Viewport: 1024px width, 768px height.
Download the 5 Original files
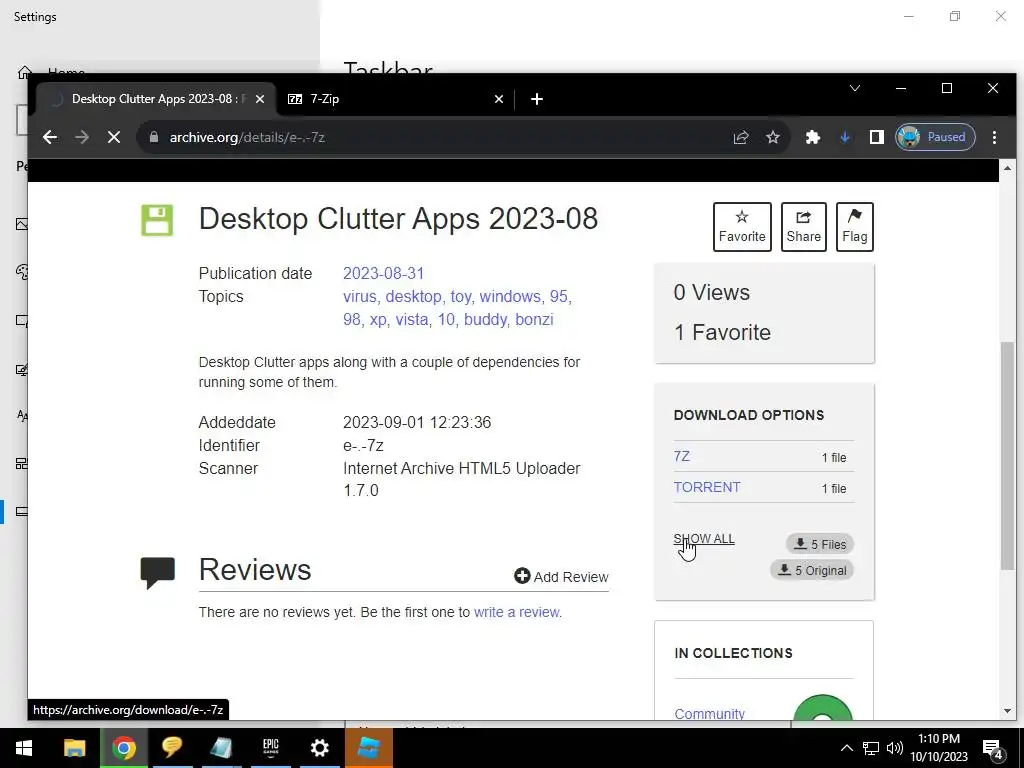click(812, 570)
